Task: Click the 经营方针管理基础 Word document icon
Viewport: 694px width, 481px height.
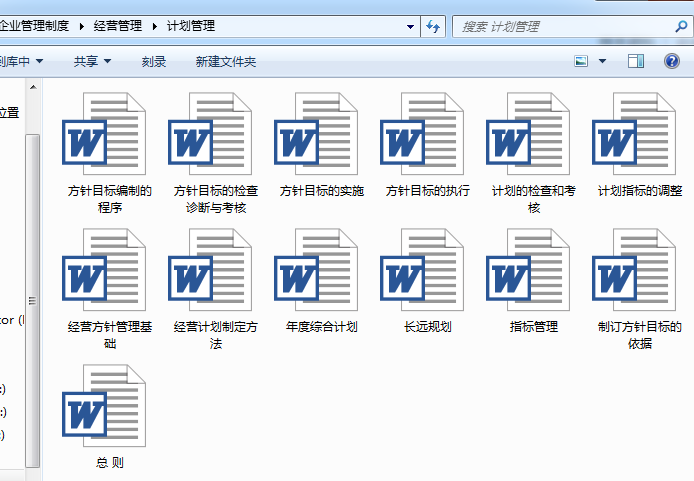Action: click(x=104, y=269)
